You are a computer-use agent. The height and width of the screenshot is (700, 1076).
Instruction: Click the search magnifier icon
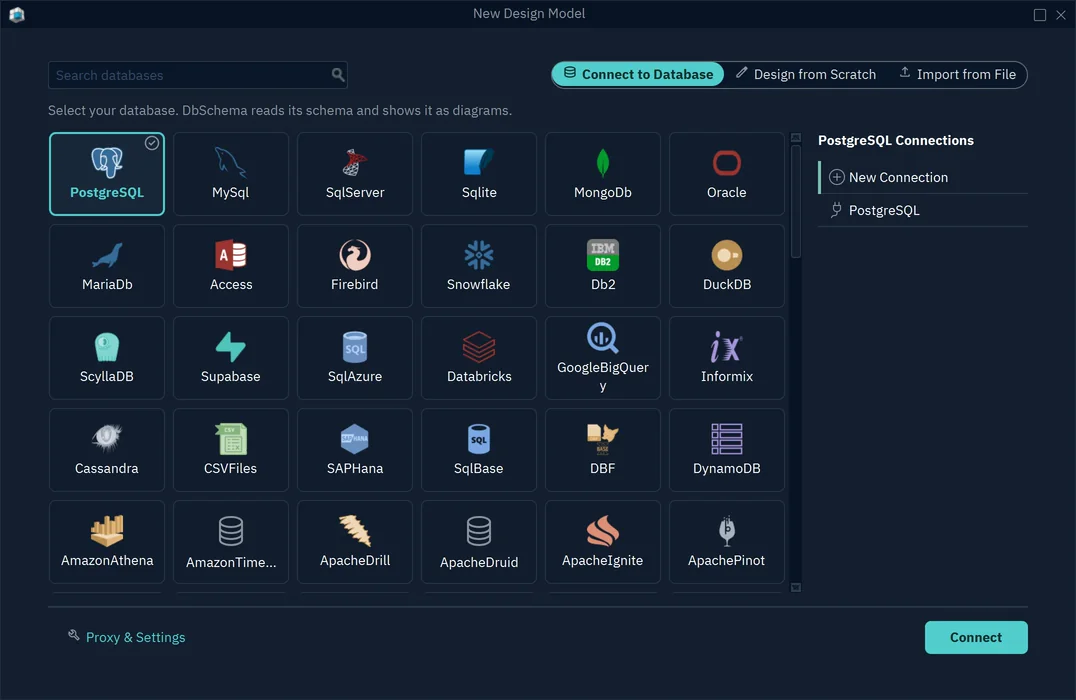pos(338,75)
